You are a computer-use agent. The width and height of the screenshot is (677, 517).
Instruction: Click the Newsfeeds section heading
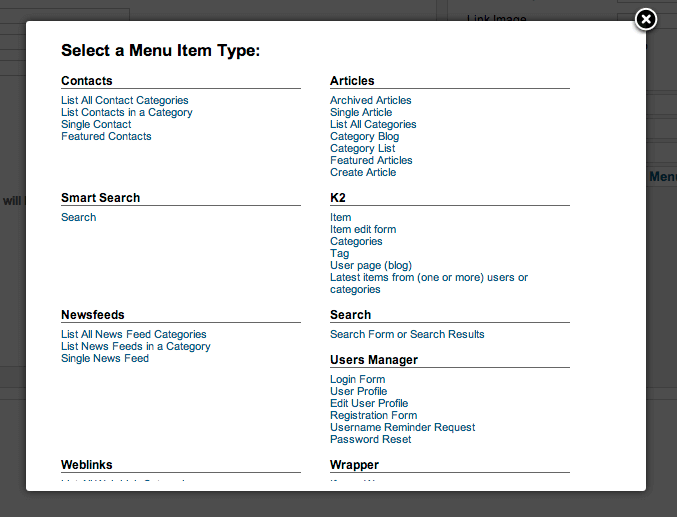pos(93,315)
